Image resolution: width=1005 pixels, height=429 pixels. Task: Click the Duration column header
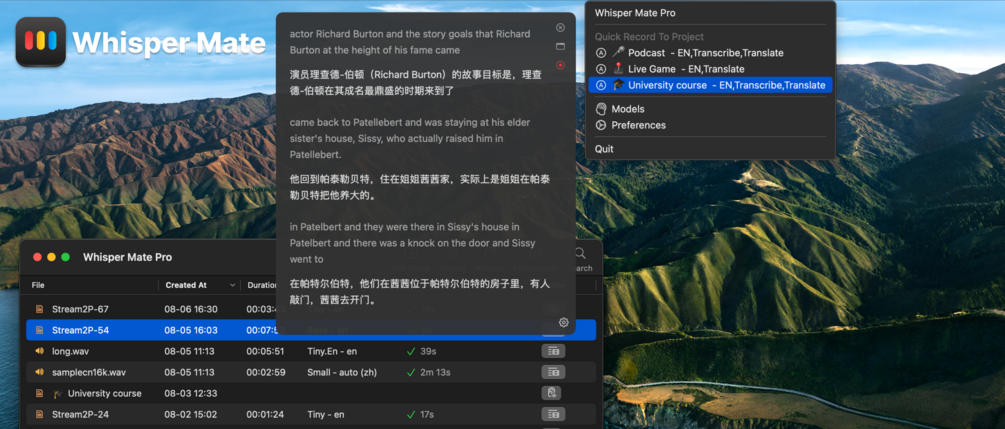262,285
